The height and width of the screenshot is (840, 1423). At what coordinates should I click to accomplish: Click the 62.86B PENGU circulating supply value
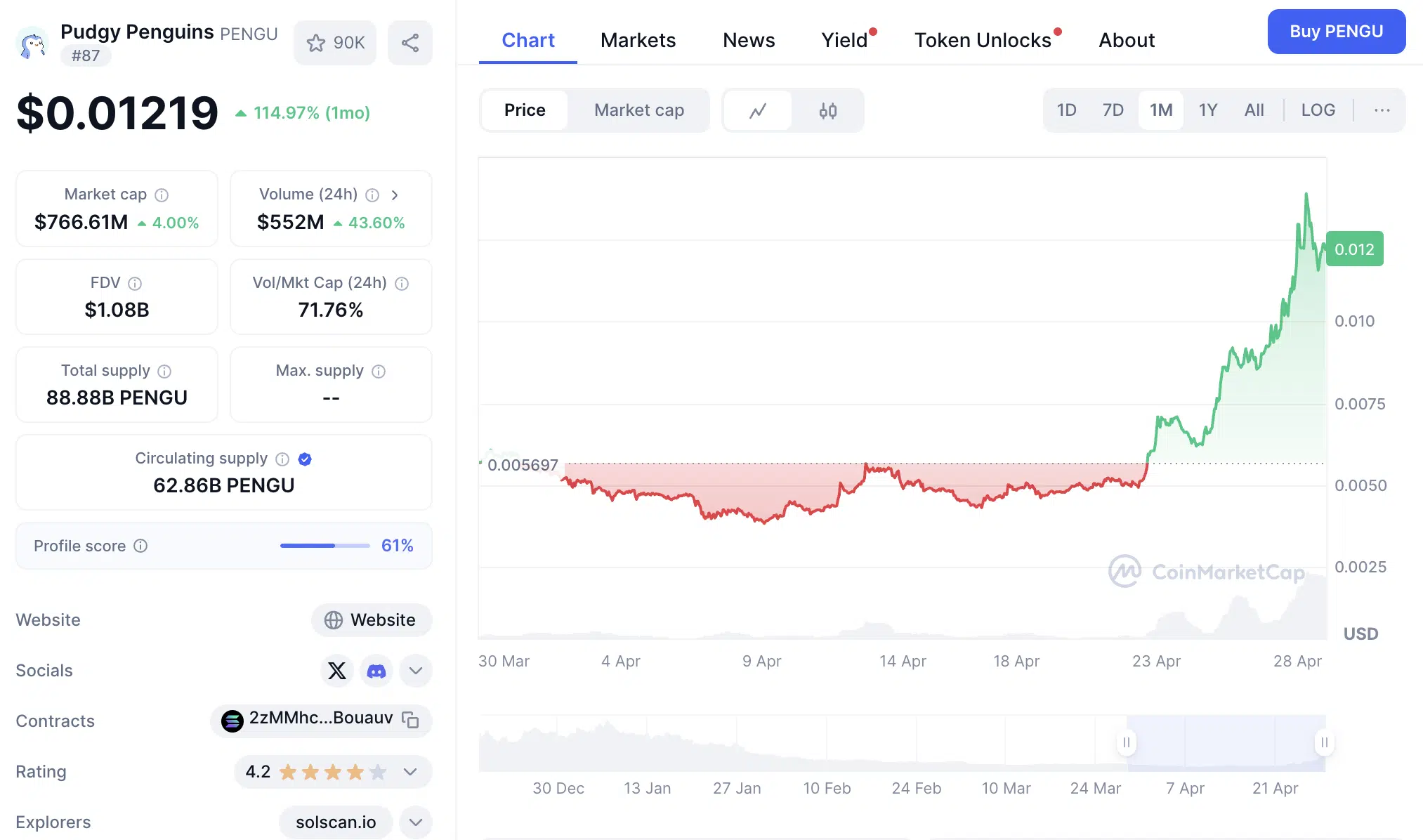224,485
